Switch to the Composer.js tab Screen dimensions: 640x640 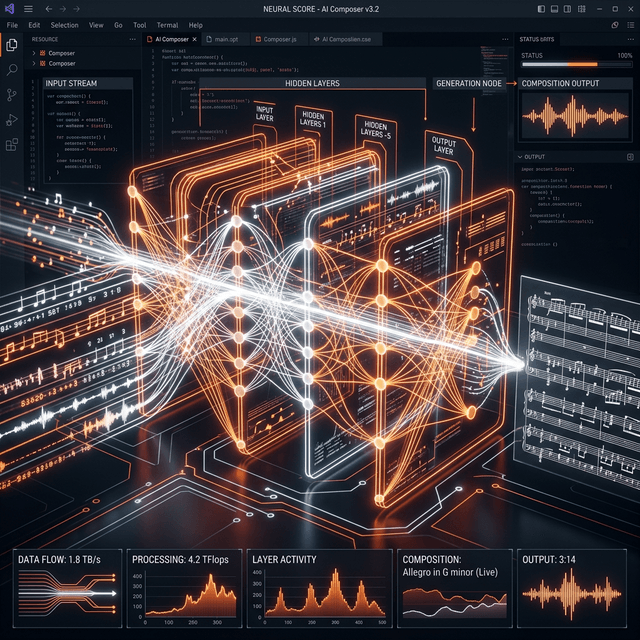(280, 39)
